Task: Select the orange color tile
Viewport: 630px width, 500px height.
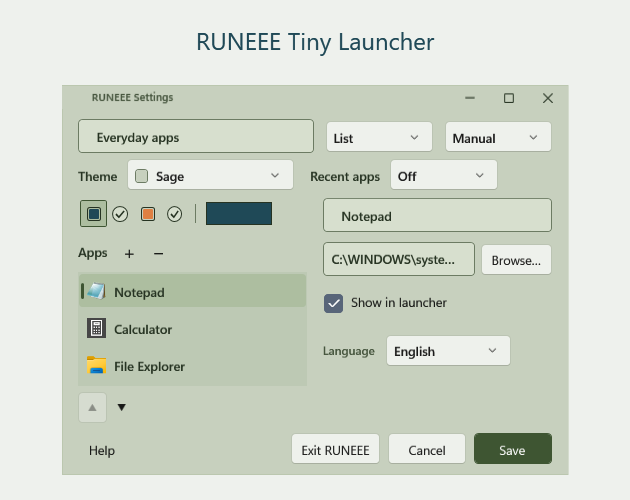Action: pyautogui.click(x=148, y=214)
